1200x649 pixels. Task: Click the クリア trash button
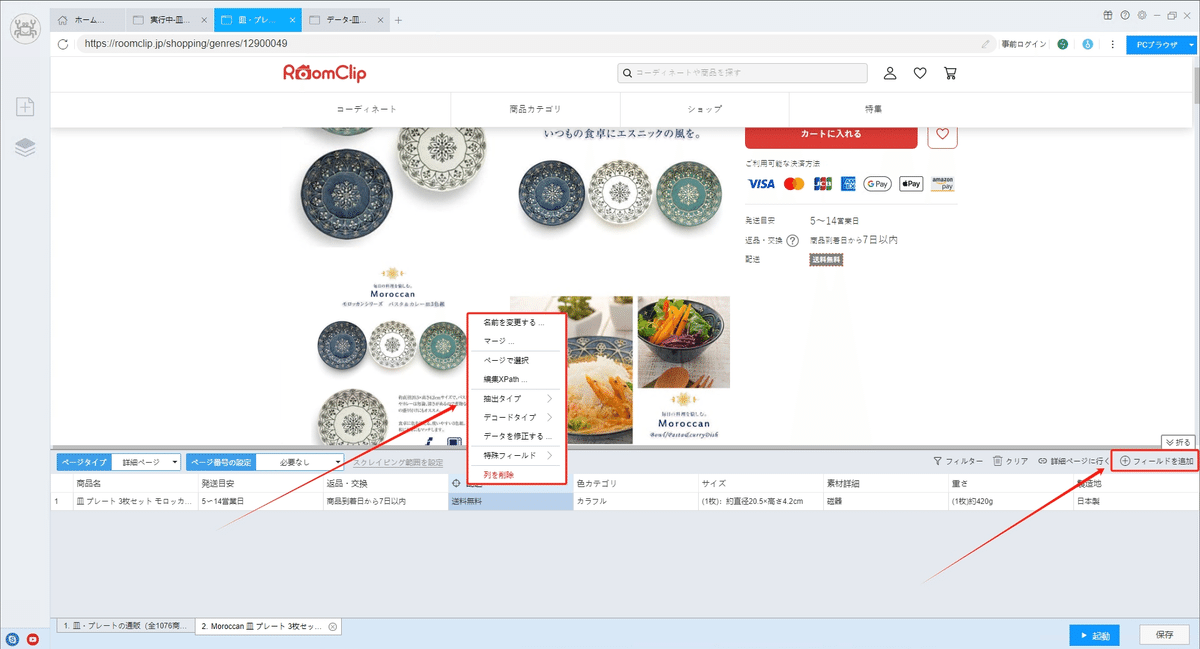[x=1010, y=461]
